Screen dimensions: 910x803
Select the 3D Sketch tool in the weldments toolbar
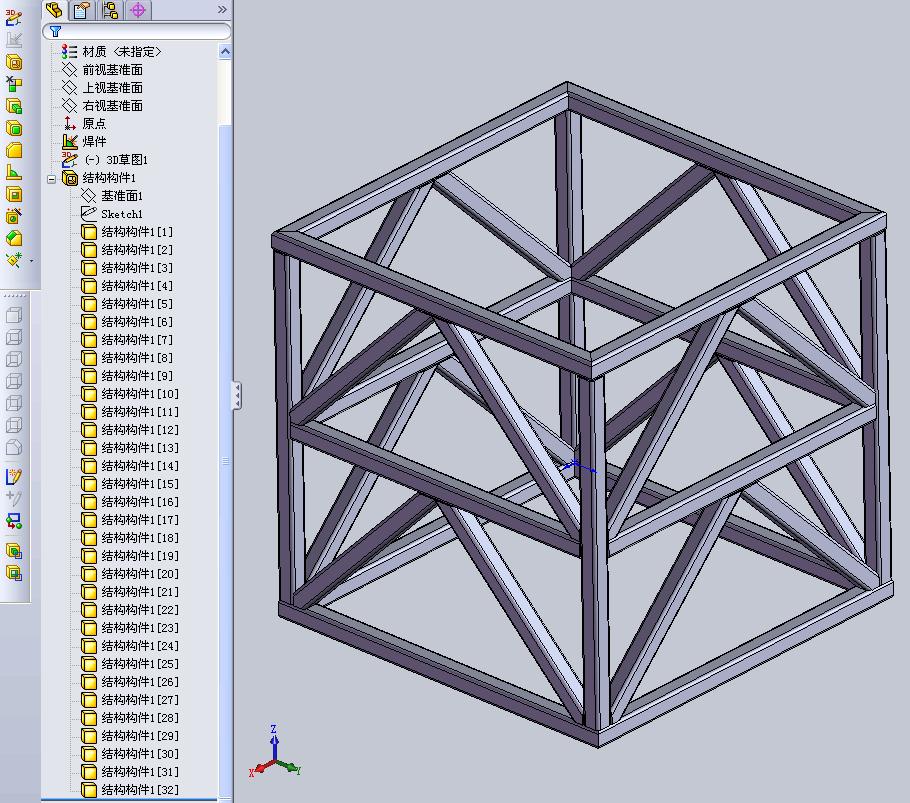tap(13, 17)
